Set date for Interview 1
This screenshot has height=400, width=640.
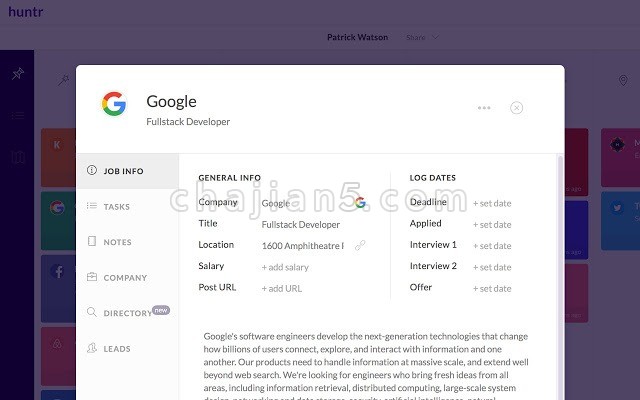491,246
